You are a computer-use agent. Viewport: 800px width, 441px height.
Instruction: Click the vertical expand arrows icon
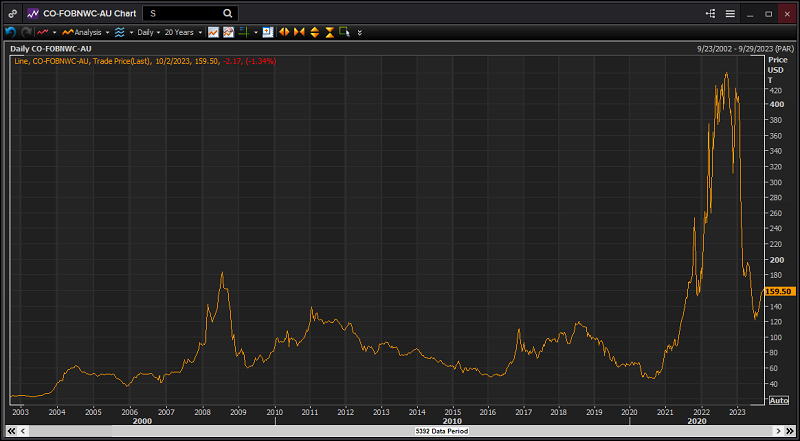tap(315, 32)
